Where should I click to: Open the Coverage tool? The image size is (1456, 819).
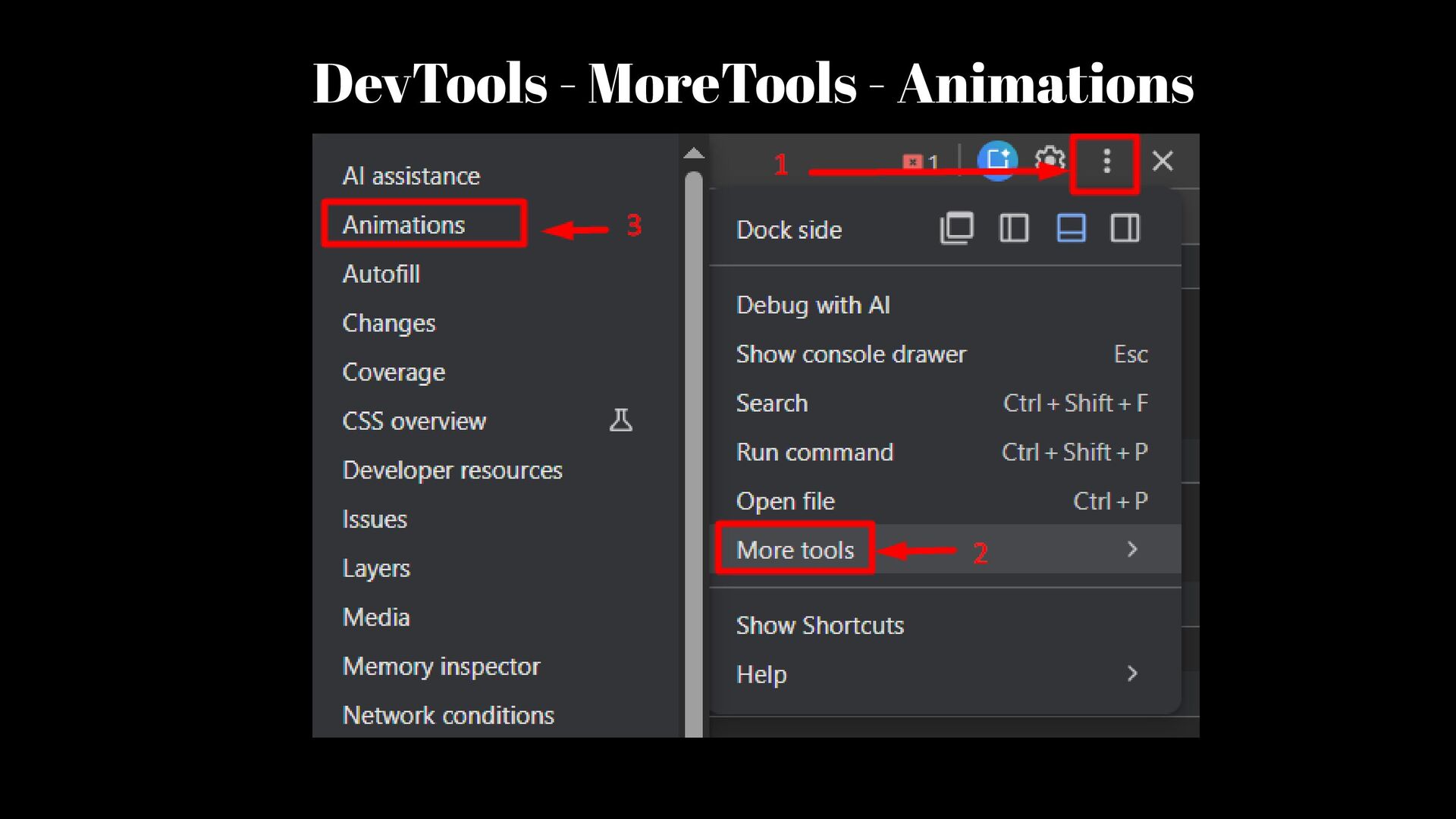coord(394,372)
